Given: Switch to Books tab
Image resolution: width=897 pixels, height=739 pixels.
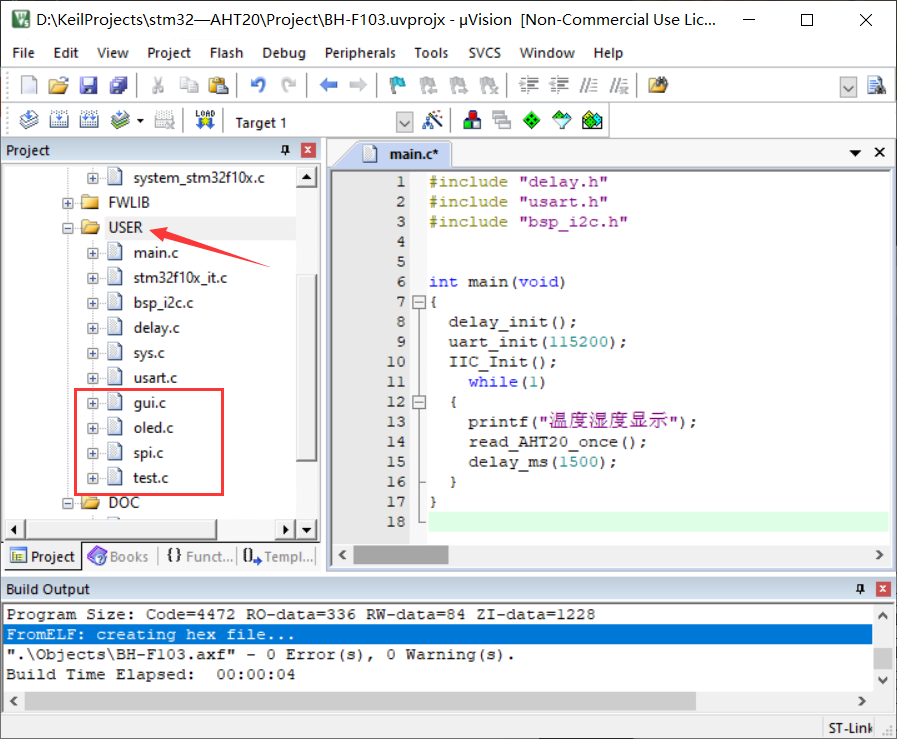Looking at the screenshot, I should (x=118, y=557).
